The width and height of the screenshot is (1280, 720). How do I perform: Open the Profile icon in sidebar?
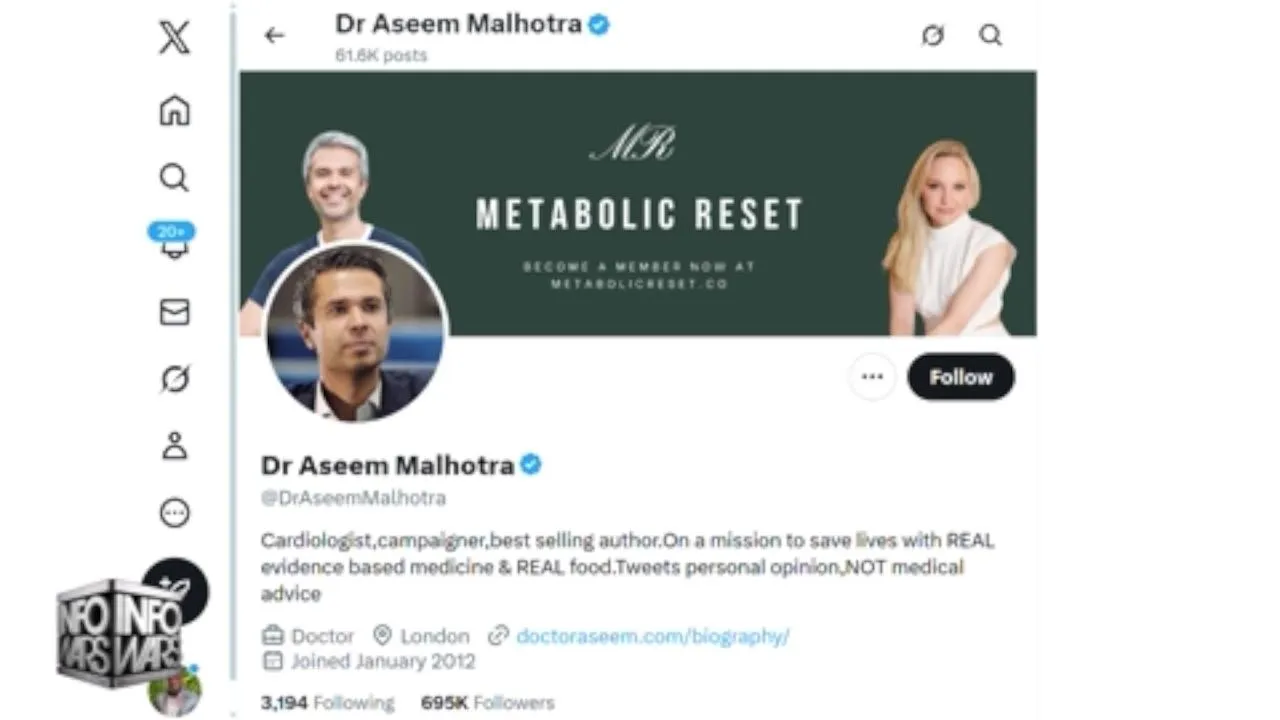174,446
